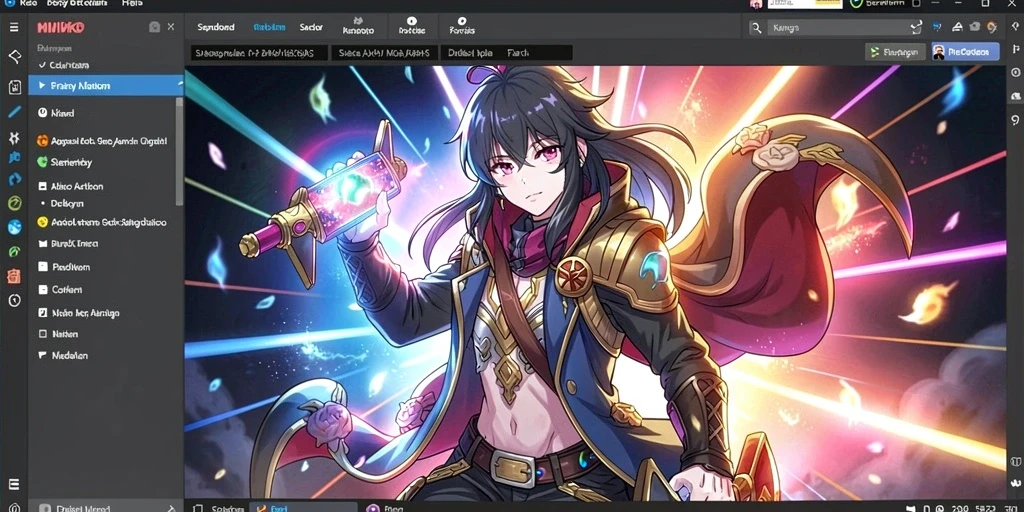Click the orange square icon in left sidebar
Image resolution: width=1024 pixels, height=512 pixels.
pos(14,276)
